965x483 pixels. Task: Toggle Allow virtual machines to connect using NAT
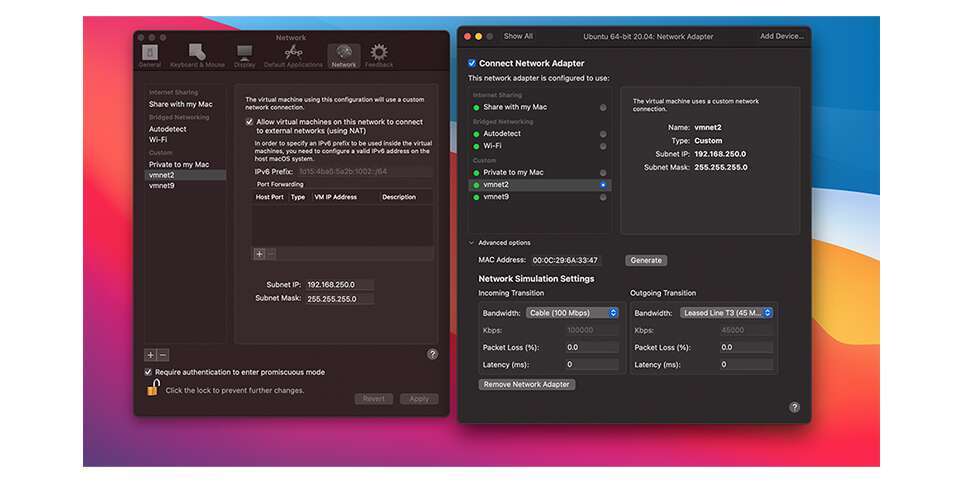pyautogui.click(x=249, y=122)
